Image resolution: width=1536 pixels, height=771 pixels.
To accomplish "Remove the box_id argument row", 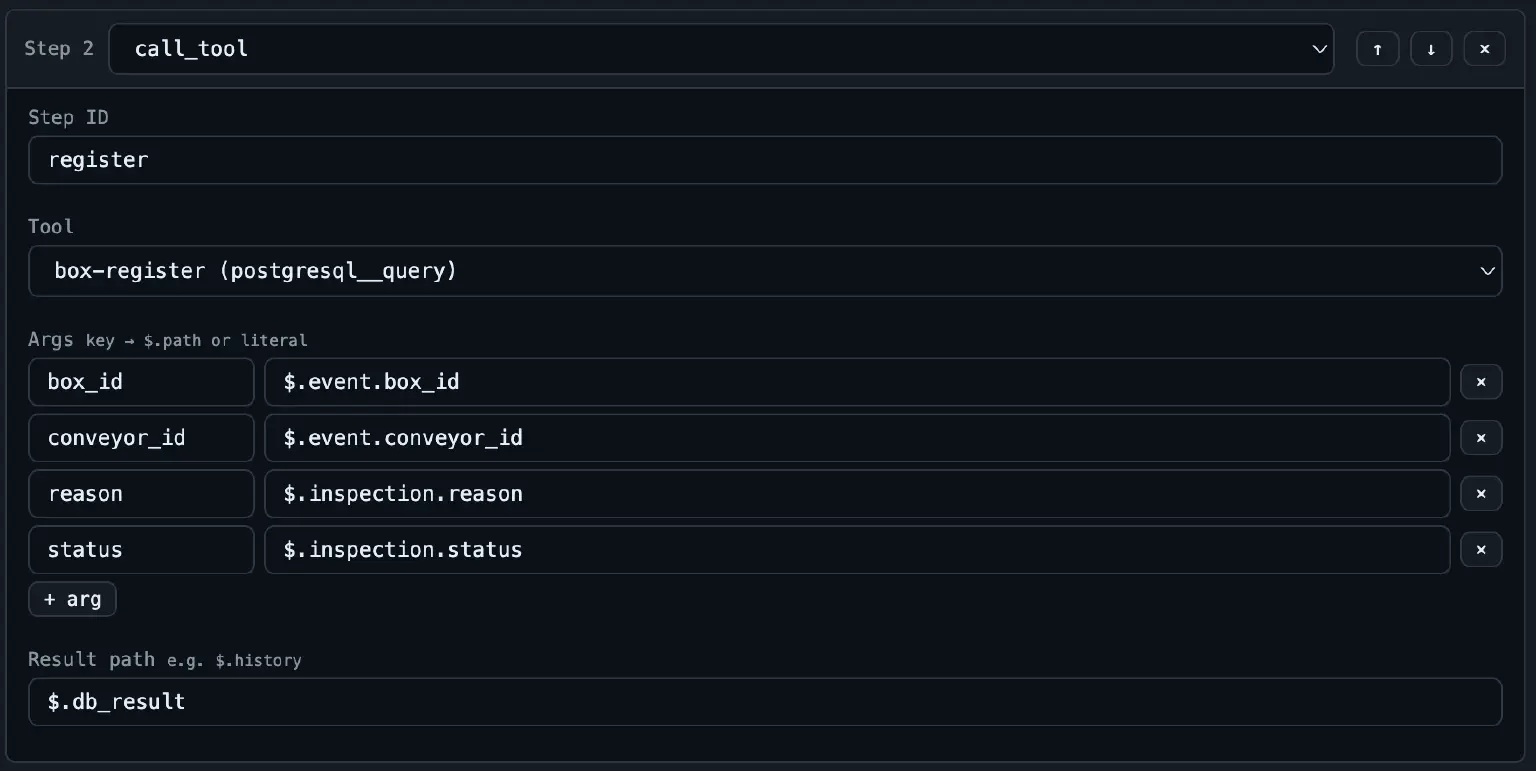I will (x=1481, y=382).
